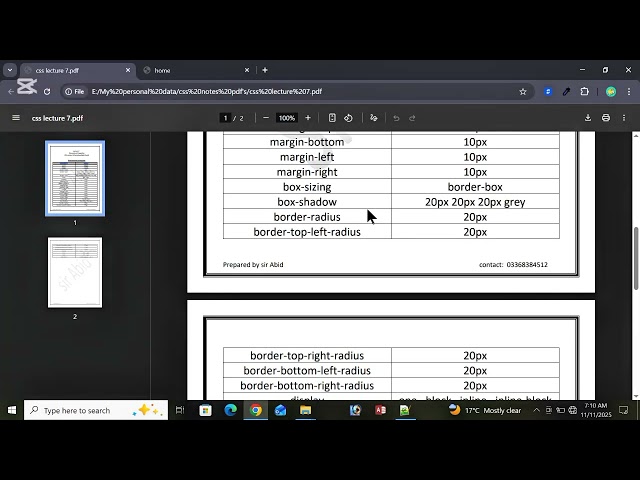The width and height of the screenshot is (640, 480).
Task: Select the PDF annotate draw tool
Action: pyautogui.click(x=373, y=118)
